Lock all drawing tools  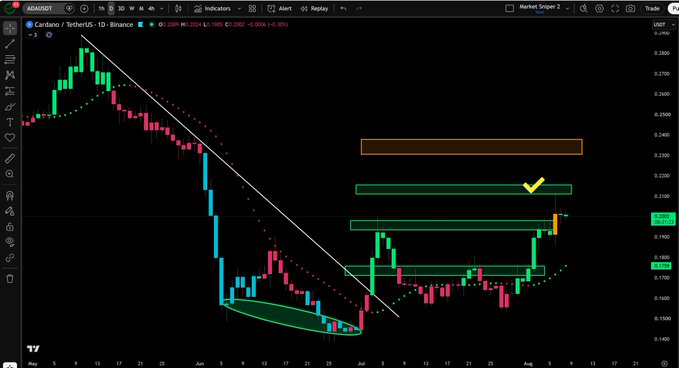(10, 226)
